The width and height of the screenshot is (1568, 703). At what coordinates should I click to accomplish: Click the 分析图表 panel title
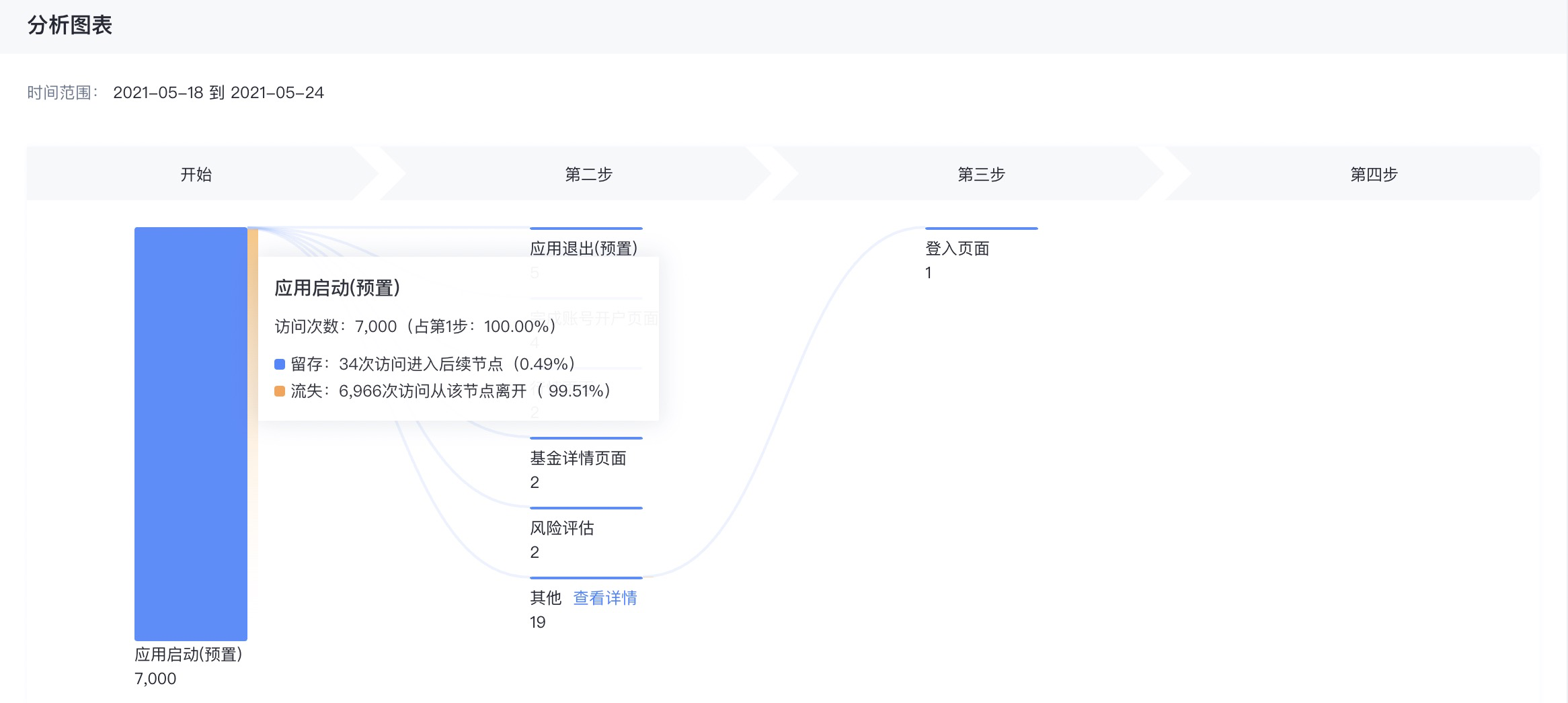click(x=70, y=26)
